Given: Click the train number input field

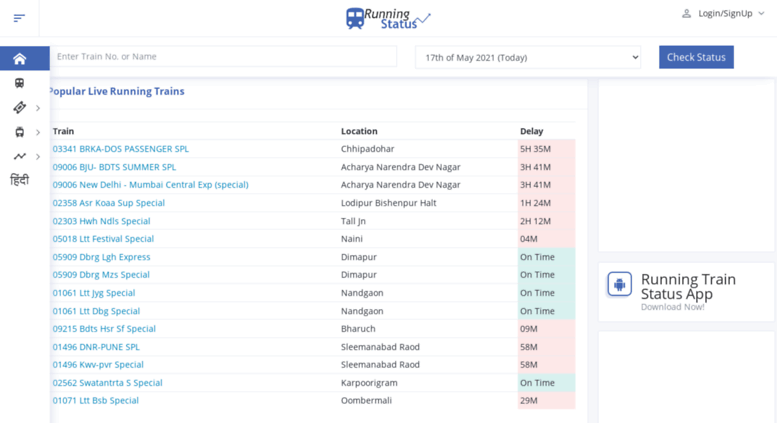Looking at the screenshot, I should coord(223,57).
